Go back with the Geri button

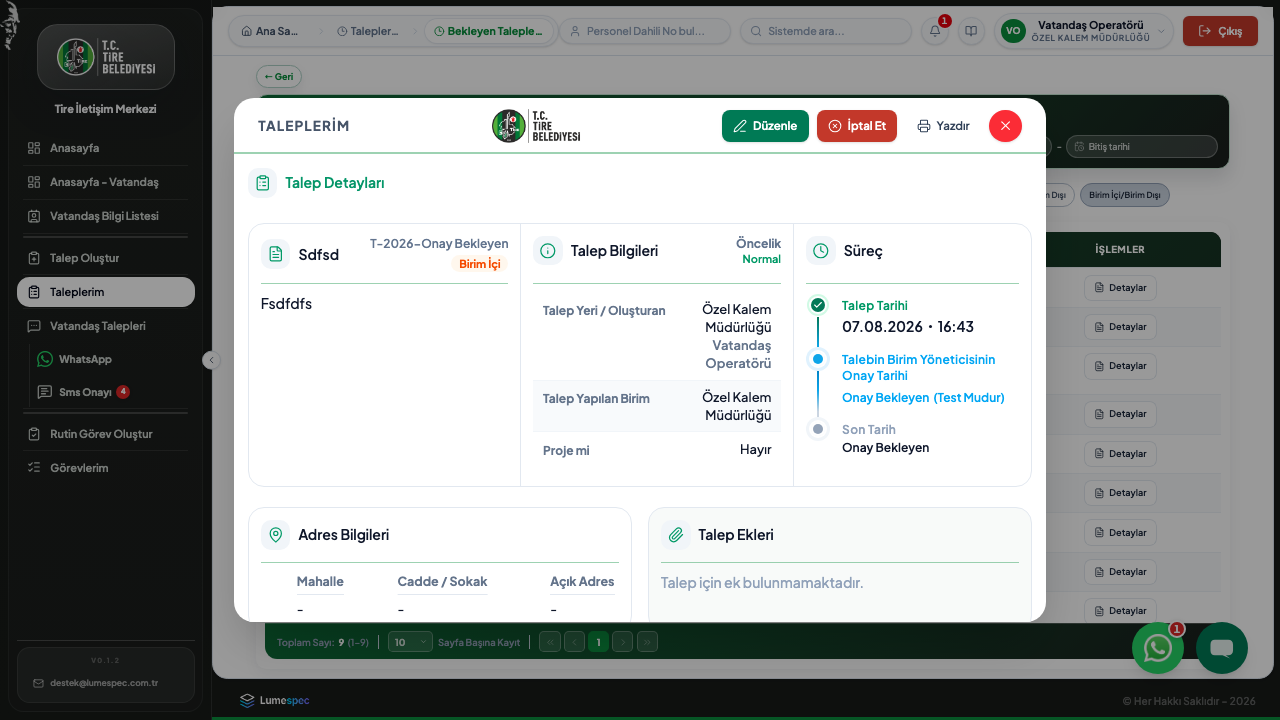tap(279, 76)
